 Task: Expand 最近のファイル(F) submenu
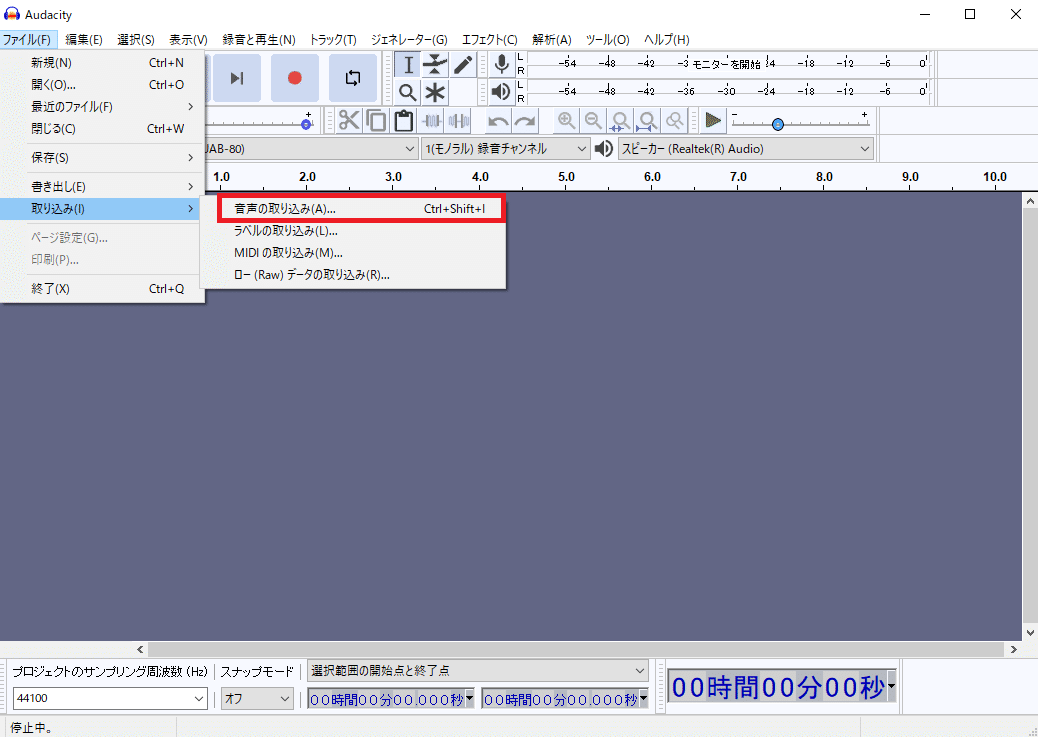coord(103,106)
